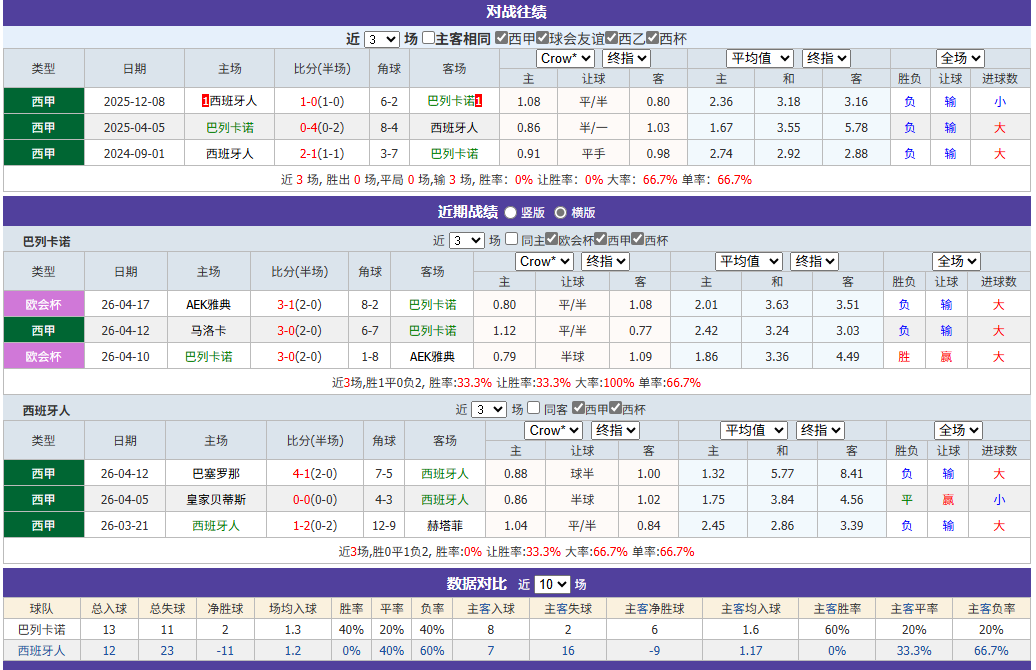Image resolution: width=1036 pixels, height=670 pixels.
Task: Click the 赫塔菲 away team link
Action: pos(444,524)
